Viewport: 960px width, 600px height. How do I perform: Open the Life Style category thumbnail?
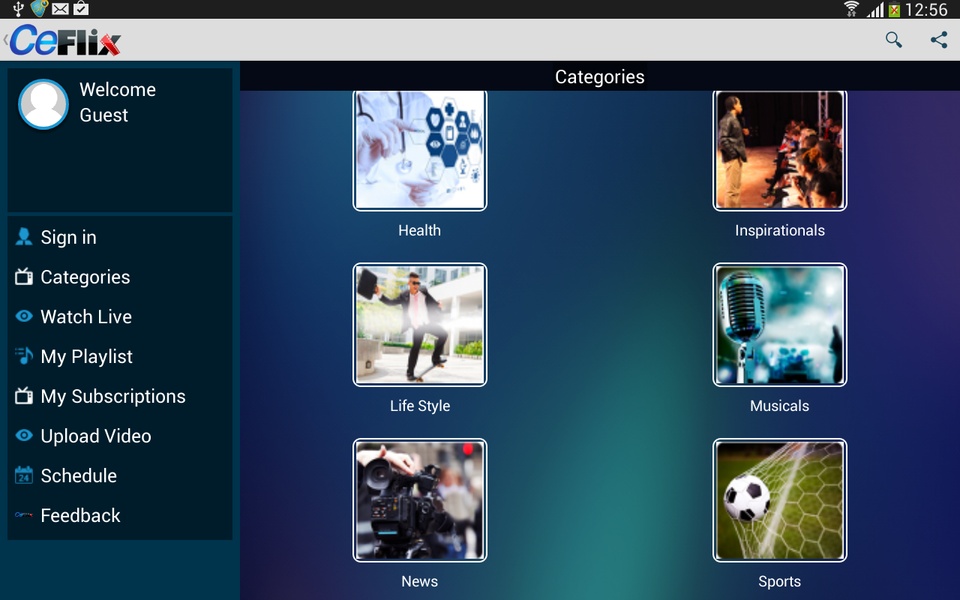coord(420,324)
